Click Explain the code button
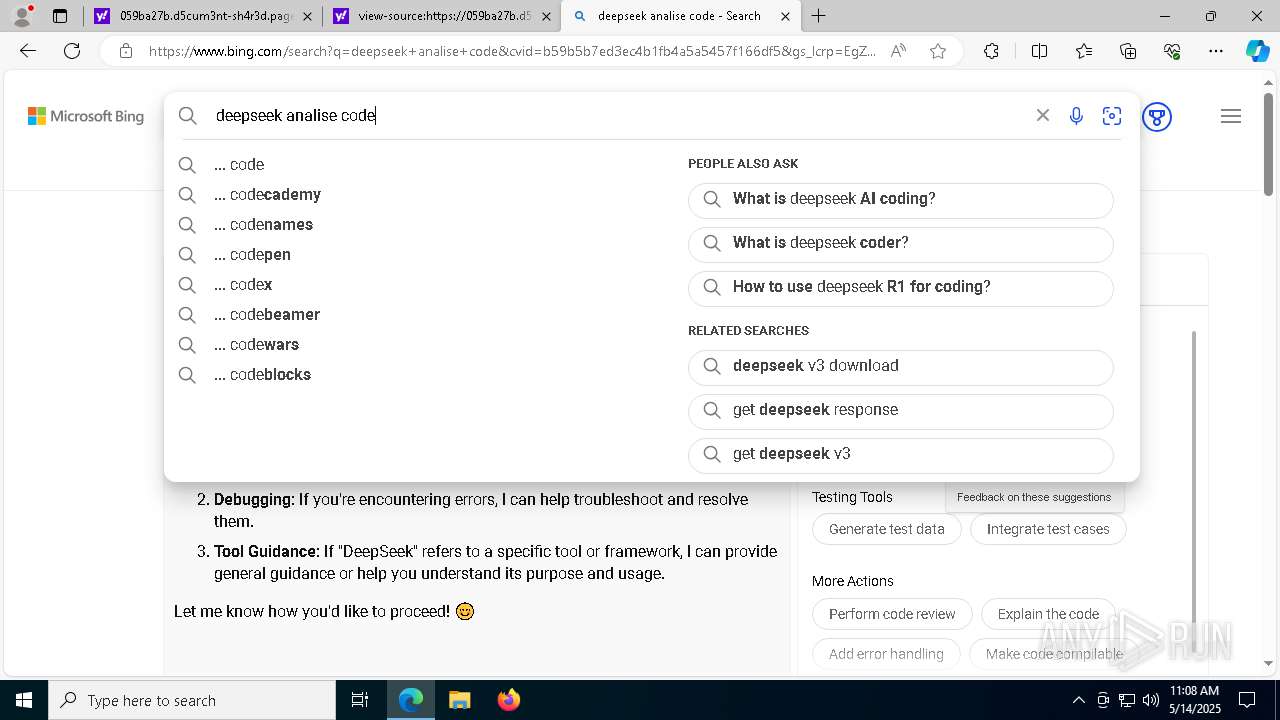 (x=1048, y=614)
